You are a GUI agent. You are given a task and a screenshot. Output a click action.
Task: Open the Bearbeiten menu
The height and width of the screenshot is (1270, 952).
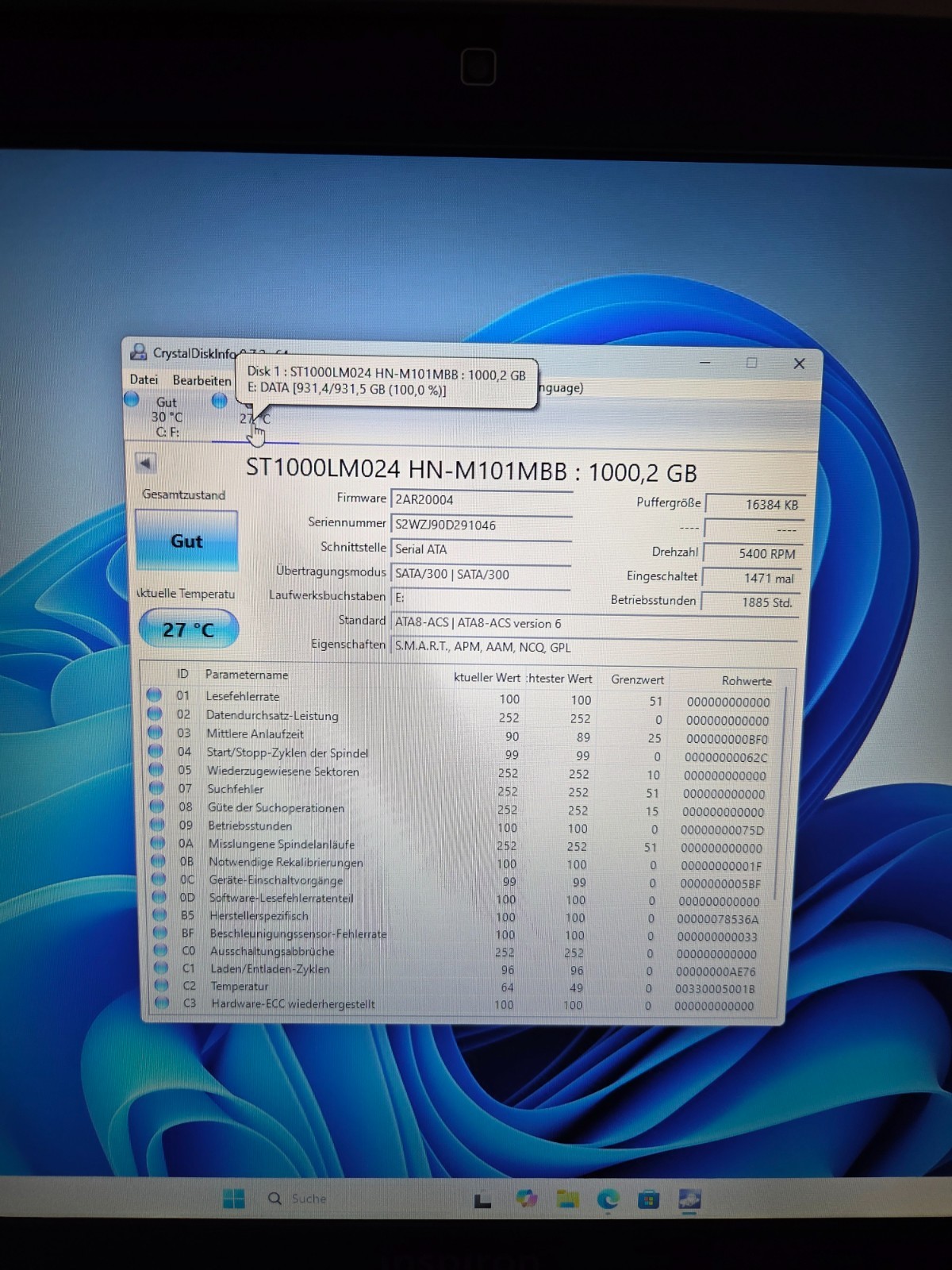(x=202, y=381)
